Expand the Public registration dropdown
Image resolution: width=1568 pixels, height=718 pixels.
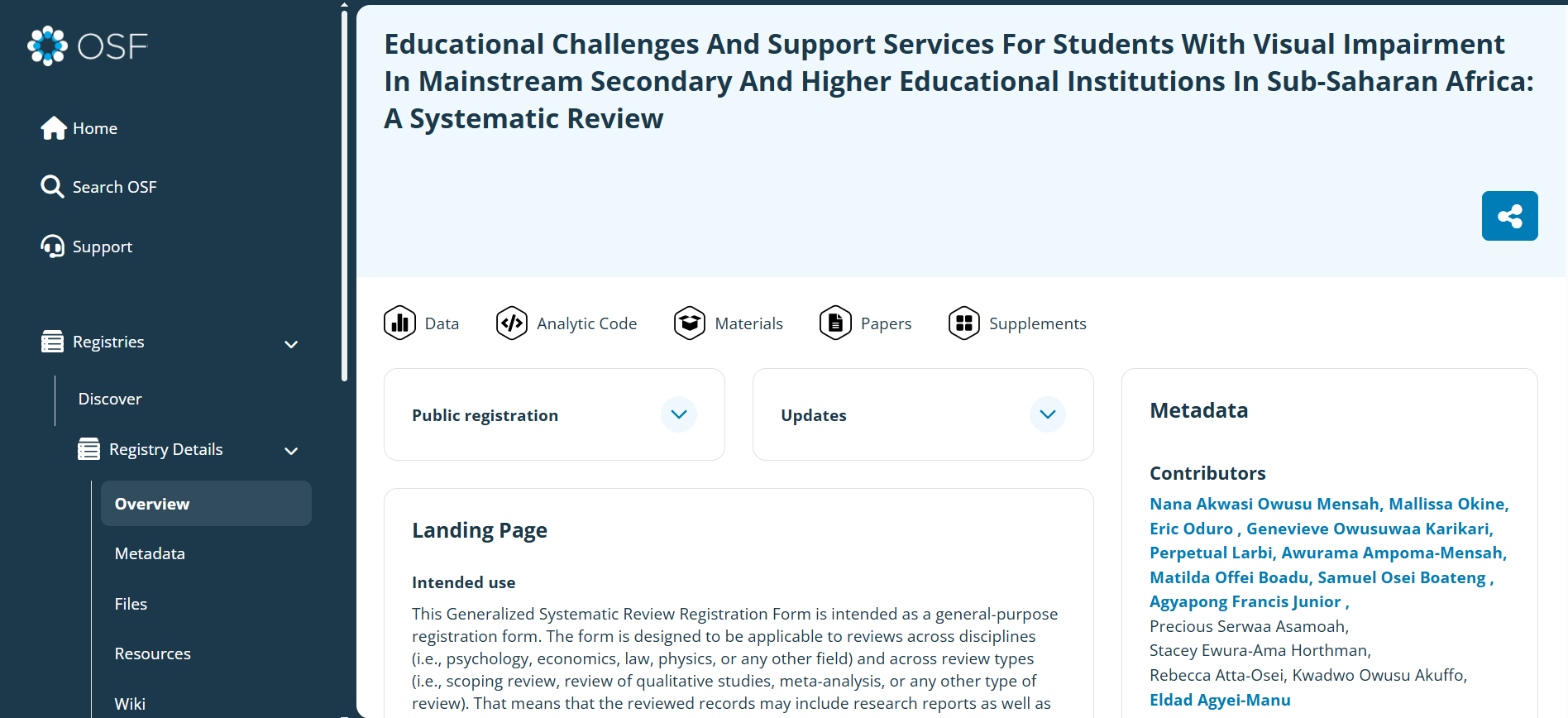(x=679, y=414)
